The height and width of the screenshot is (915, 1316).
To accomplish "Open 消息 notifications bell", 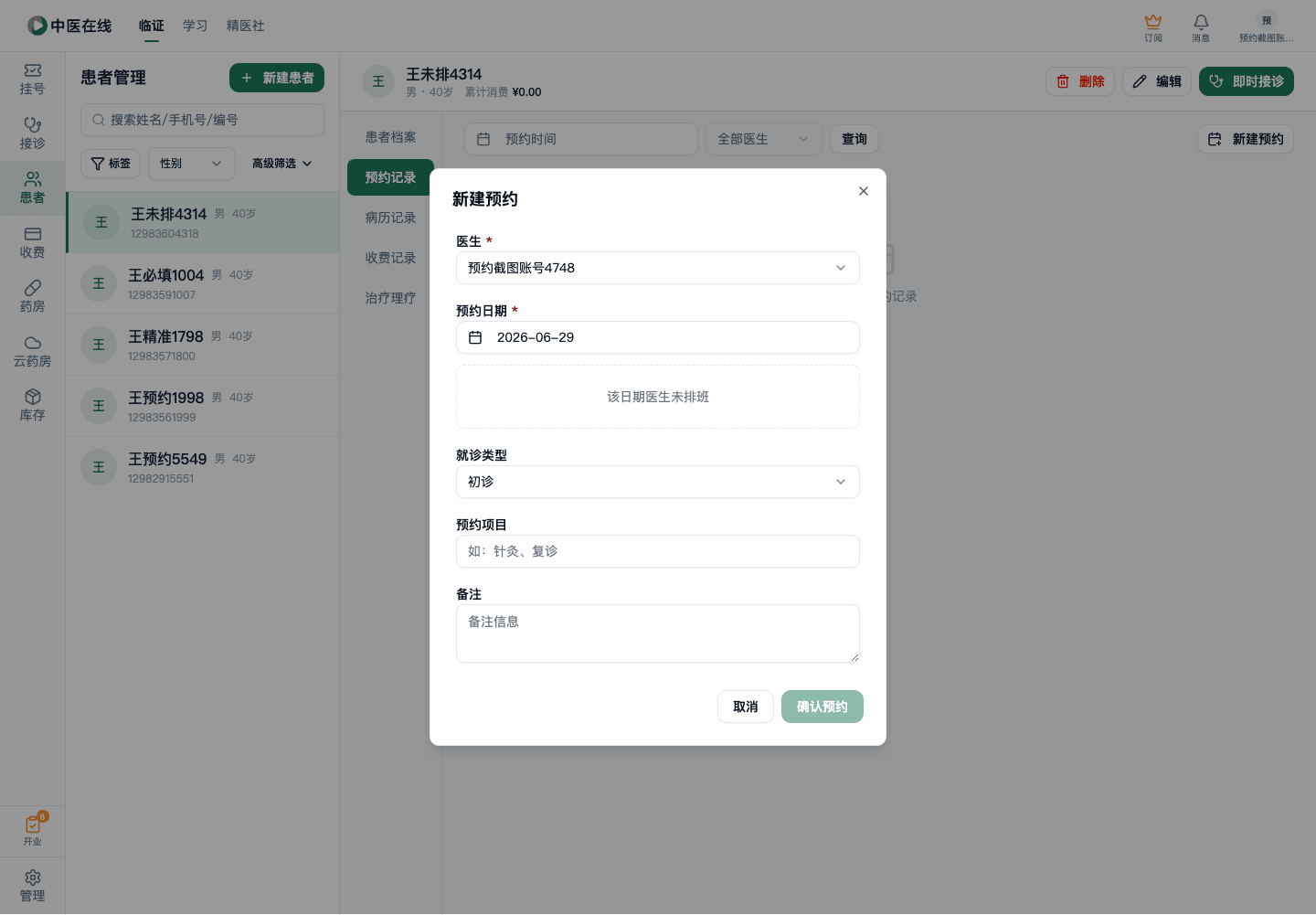I will click(1201, 27).
